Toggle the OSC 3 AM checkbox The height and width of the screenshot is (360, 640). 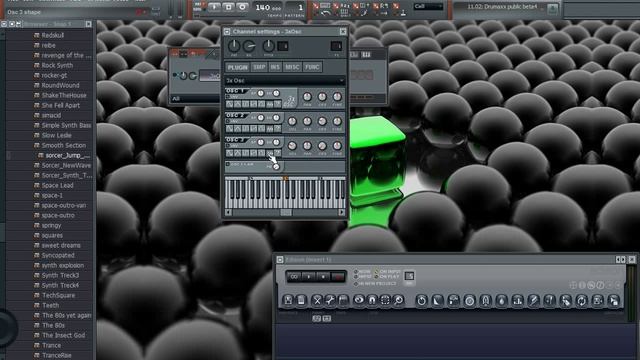tap(228, 164)
